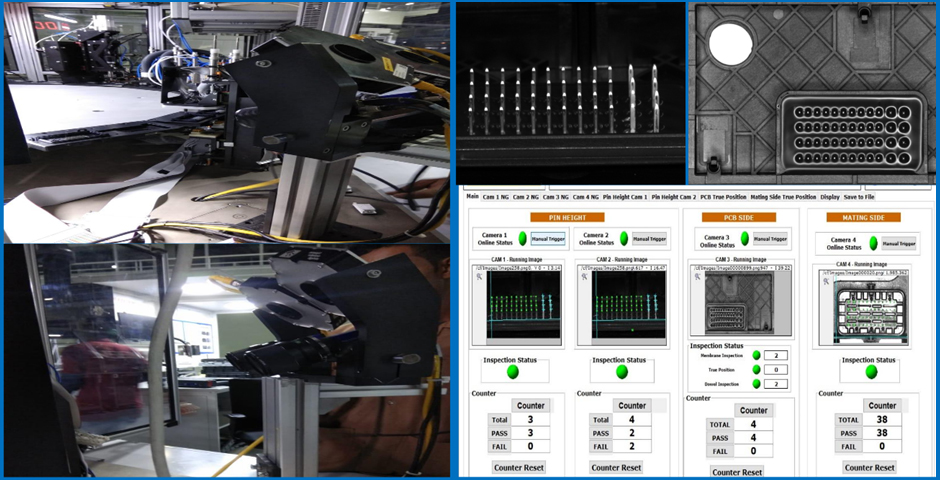The width and height of the screenshot is (940, 480).
Task: Click the True Position value field
Action: (776, 370)
